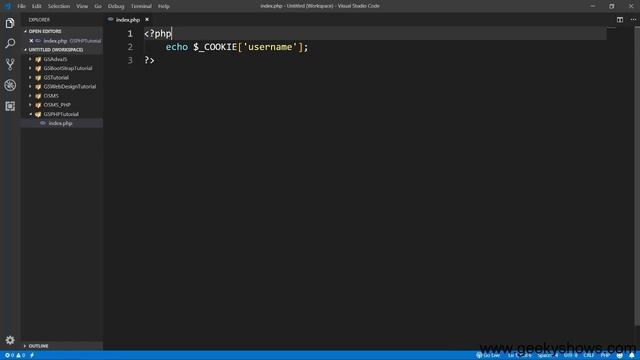The height and width of the screenshot is (360, 640).
Task: Click line number 2 in the gutter
Action: (130, 47)
